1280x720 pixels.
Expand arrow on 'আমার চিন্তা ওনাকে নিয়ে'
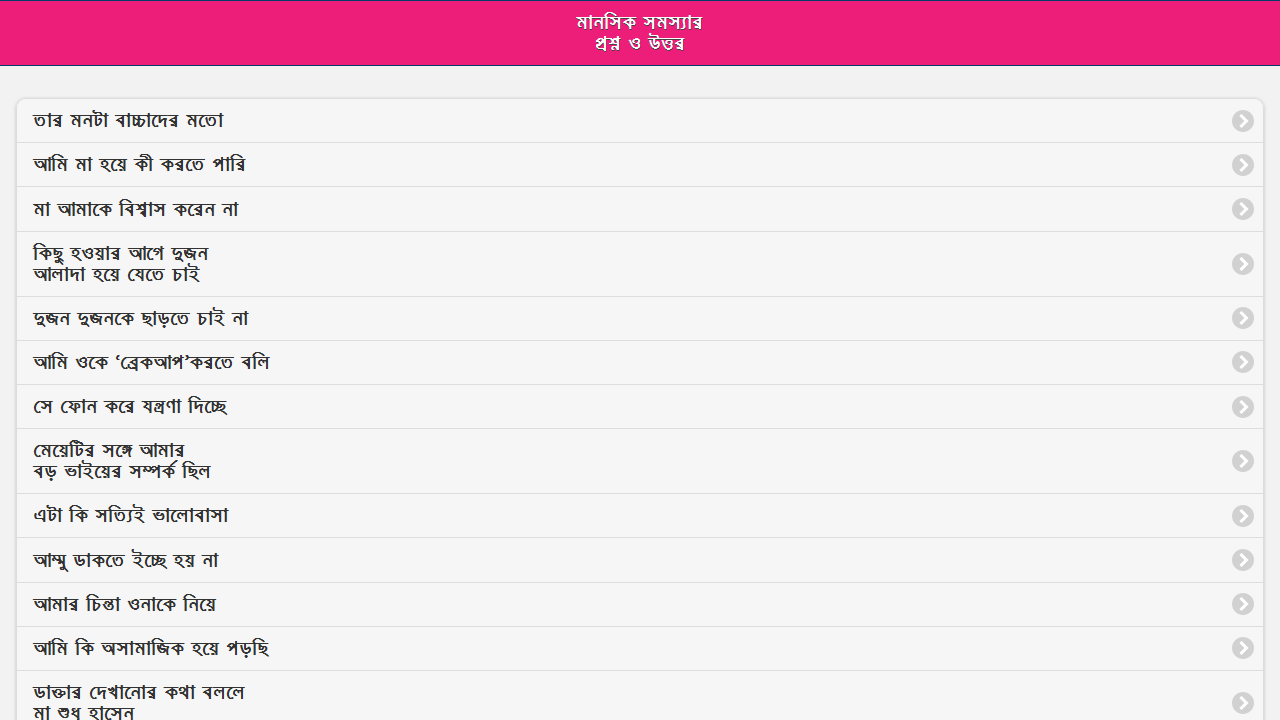[1242, 604]
